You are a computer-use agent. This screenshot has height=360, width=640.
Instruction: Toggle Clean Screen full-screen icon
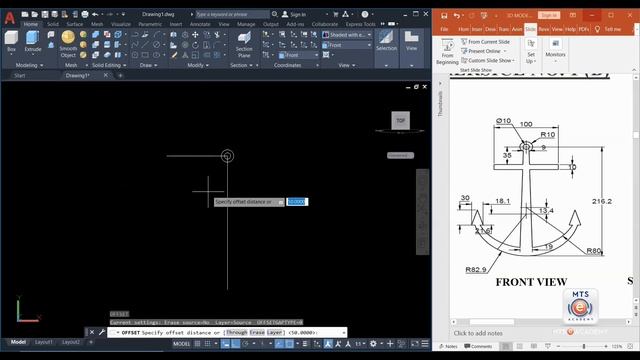(415, 344)
